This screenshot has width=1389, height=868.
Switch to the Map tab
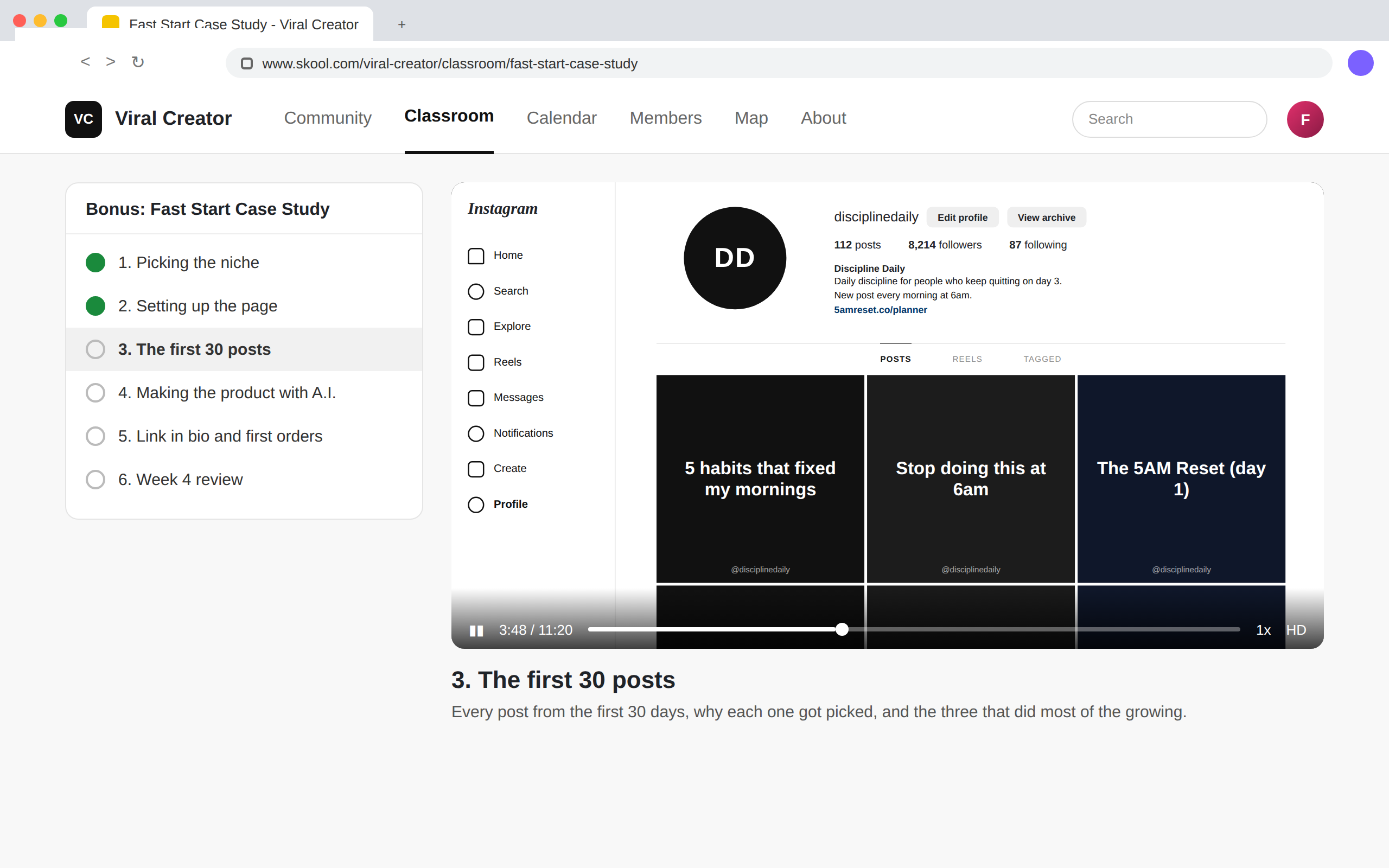pos(751,118)
